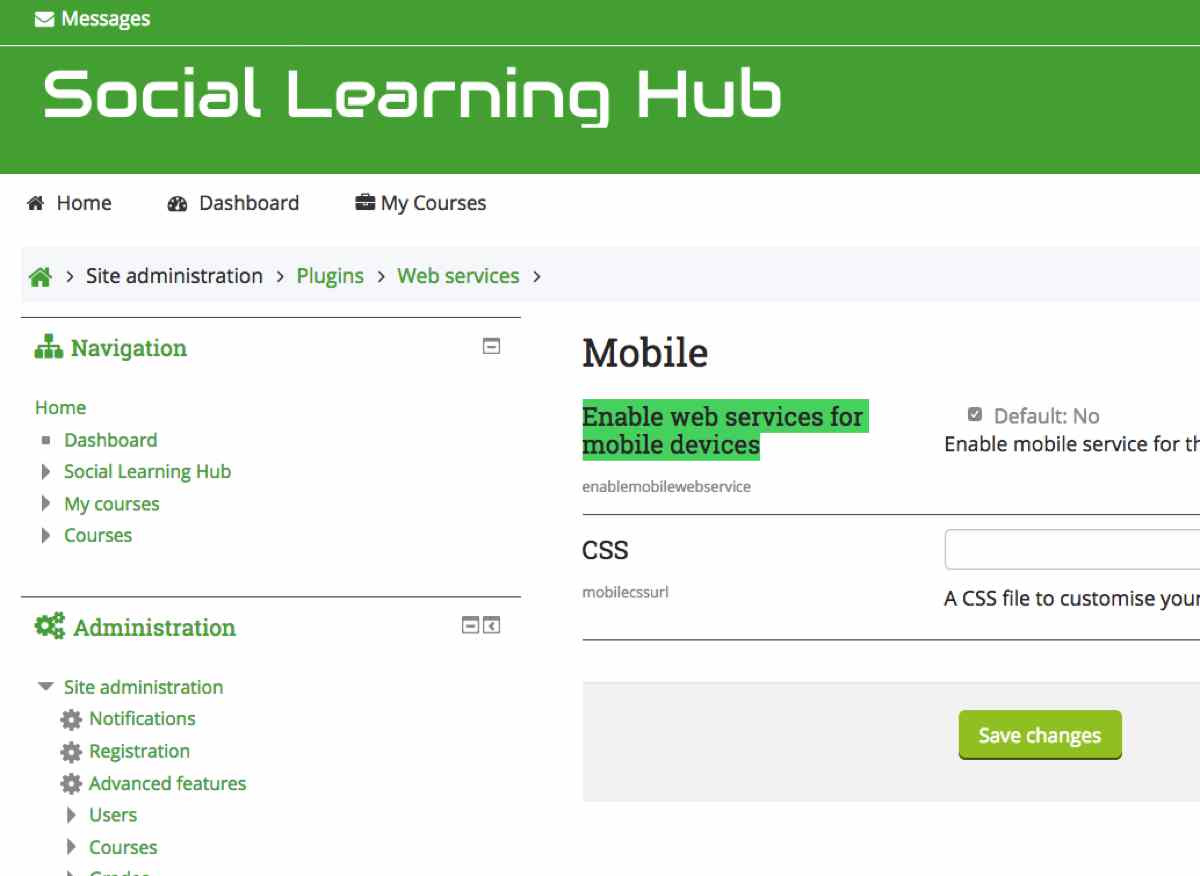Screen dimensions: 1200x876
Task: Expand the Social Learning Hub tree node
Action: pos(46,472)
